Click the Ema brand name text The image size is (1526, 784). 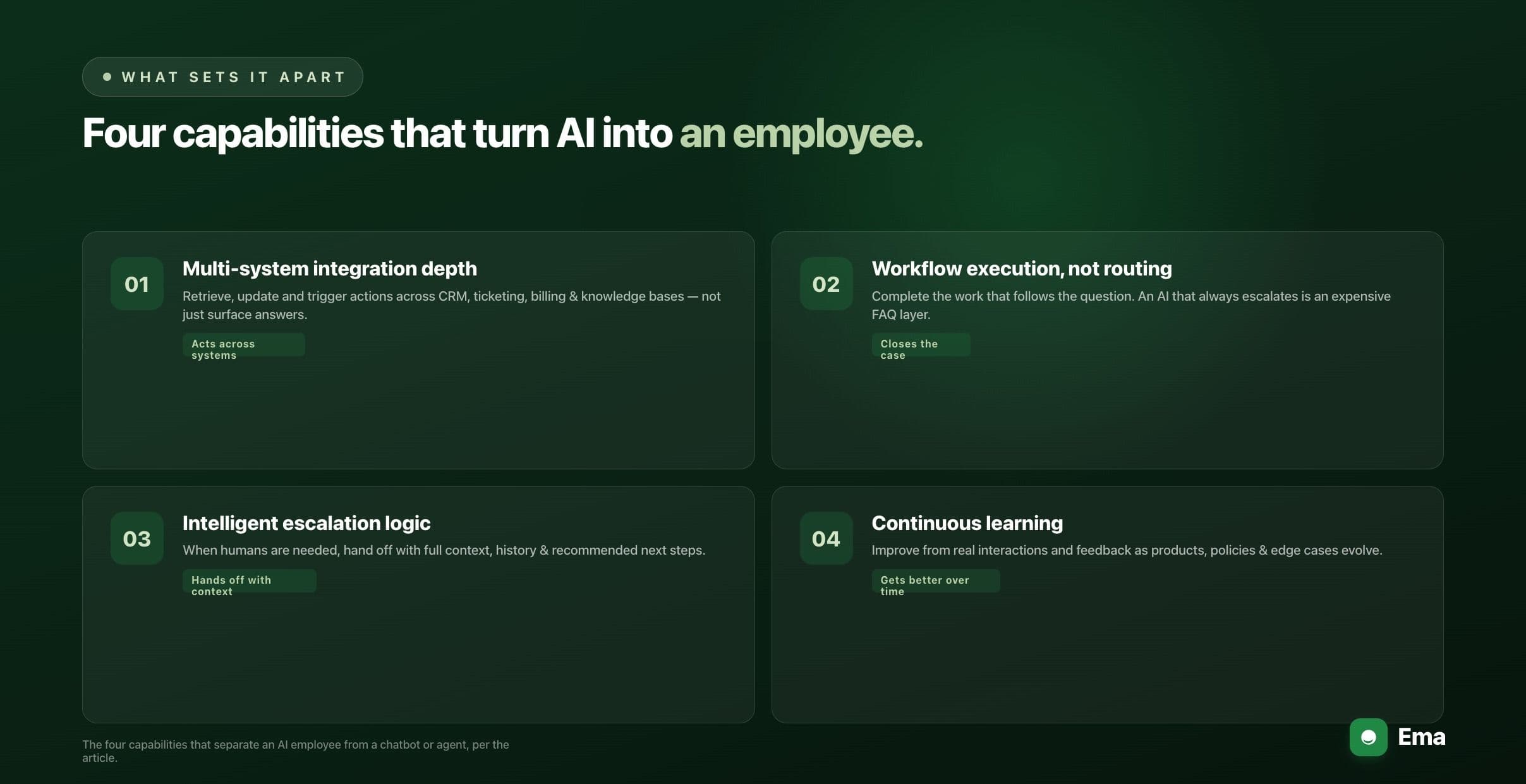(1421, 737)
